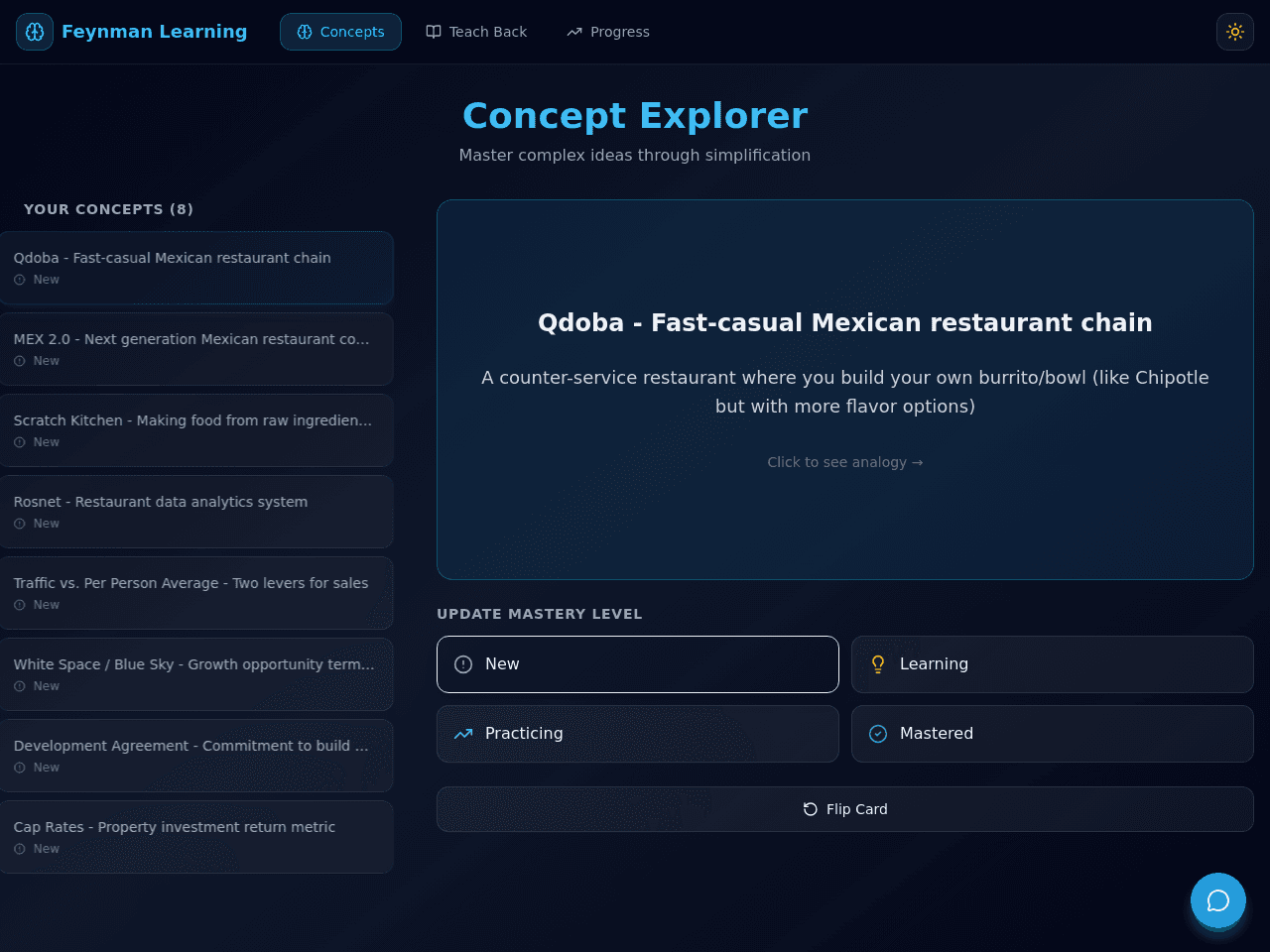Click the flashcard's counter-service restaurant description
Image resolution: width=1270 pixels, height=952 pixels.
(x=845, y=392)
